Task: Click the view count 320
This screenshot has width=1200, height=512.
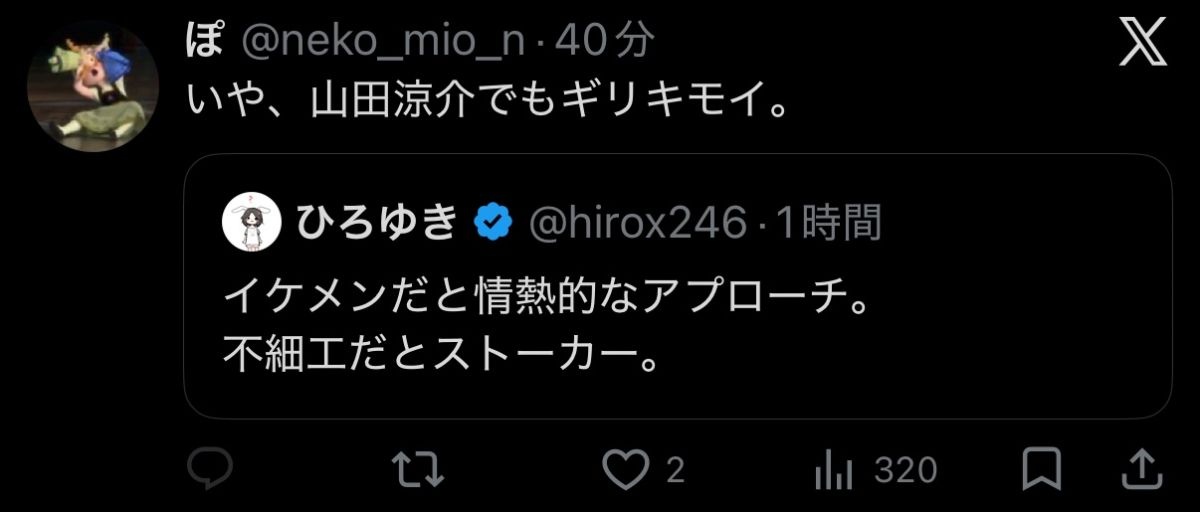Action: pyautogui.click(x=905, y=470)
